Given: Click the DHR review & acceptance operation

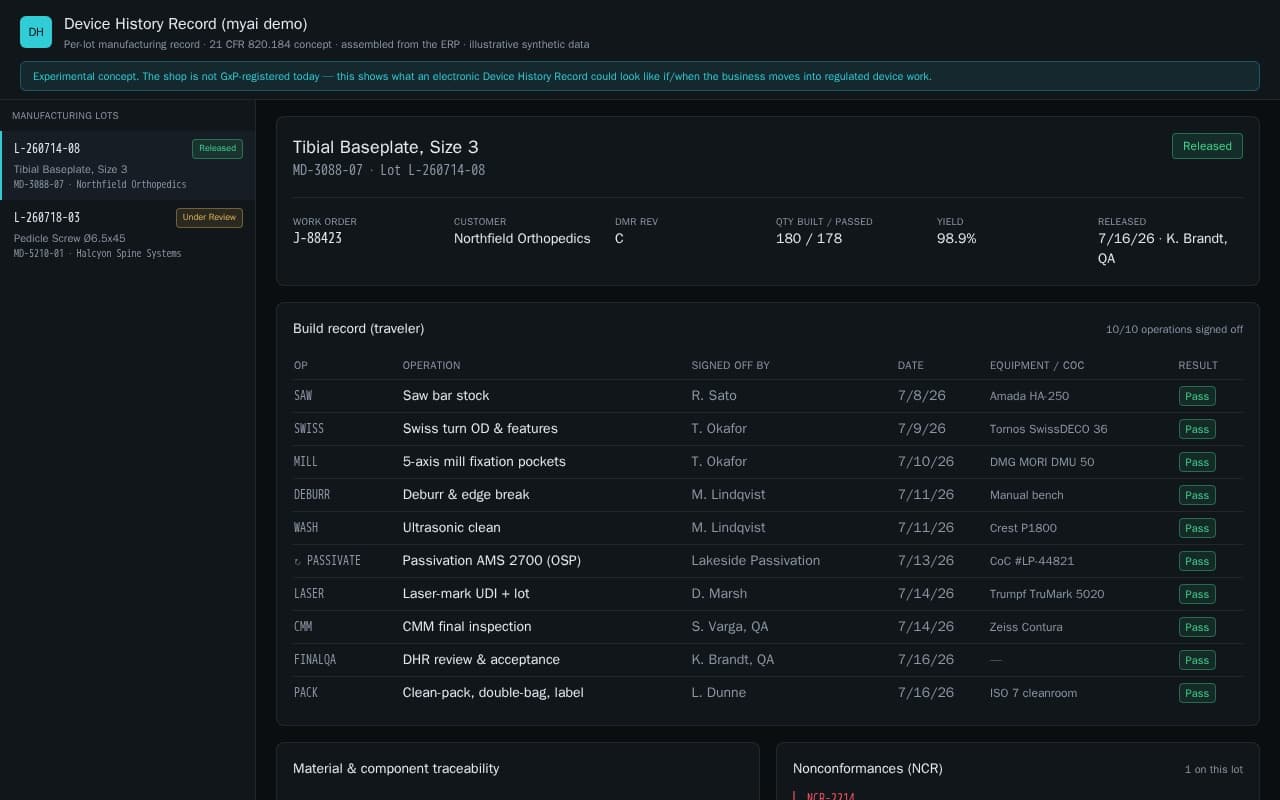Looking at the screenshot, I should pos(481,659).
